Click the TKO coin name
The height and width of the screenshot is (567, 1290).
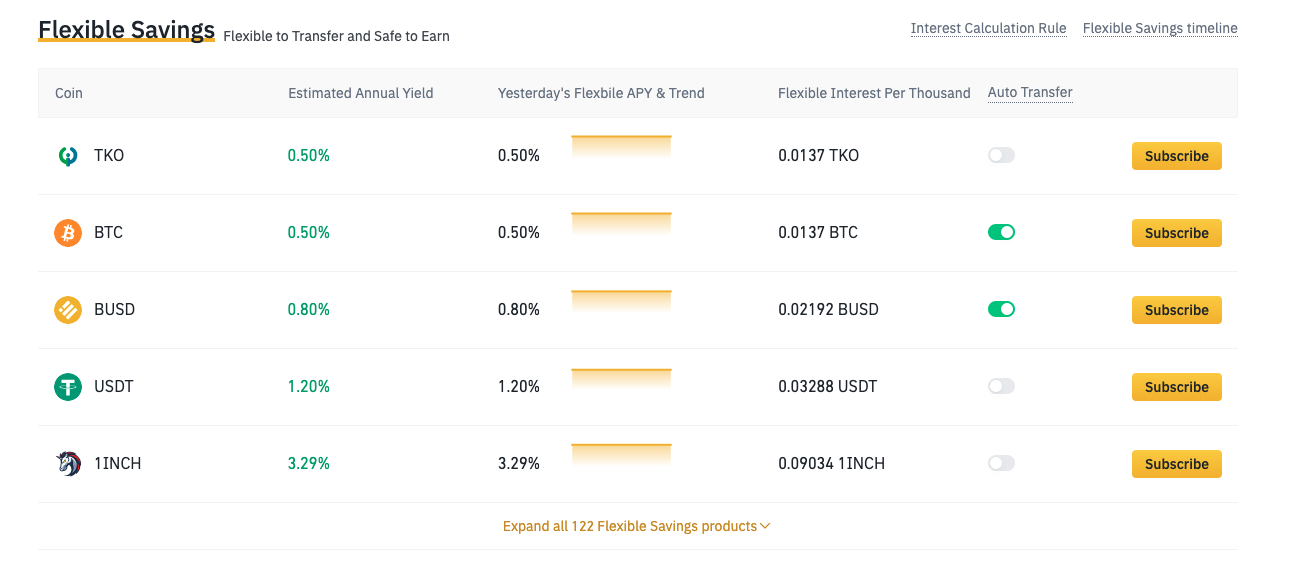109,156
